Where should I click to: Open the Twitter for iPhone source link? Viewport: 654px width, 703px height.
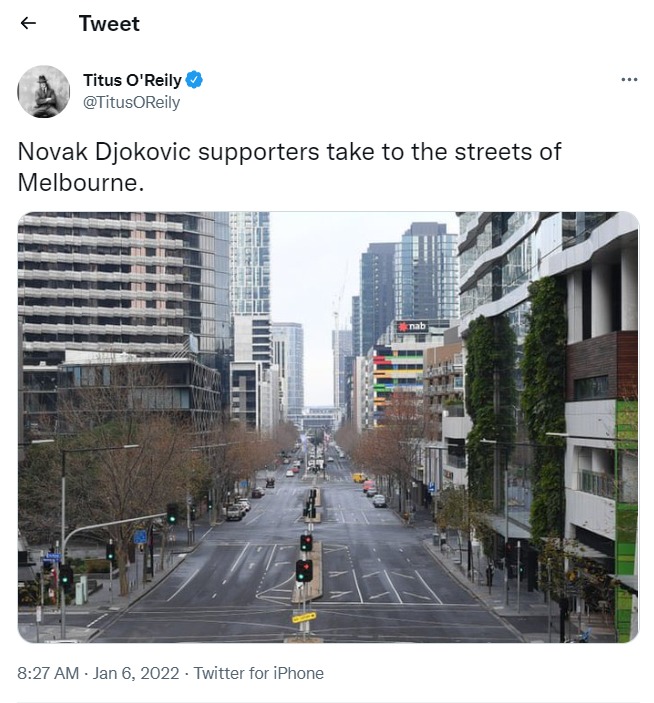pos(259,673)
